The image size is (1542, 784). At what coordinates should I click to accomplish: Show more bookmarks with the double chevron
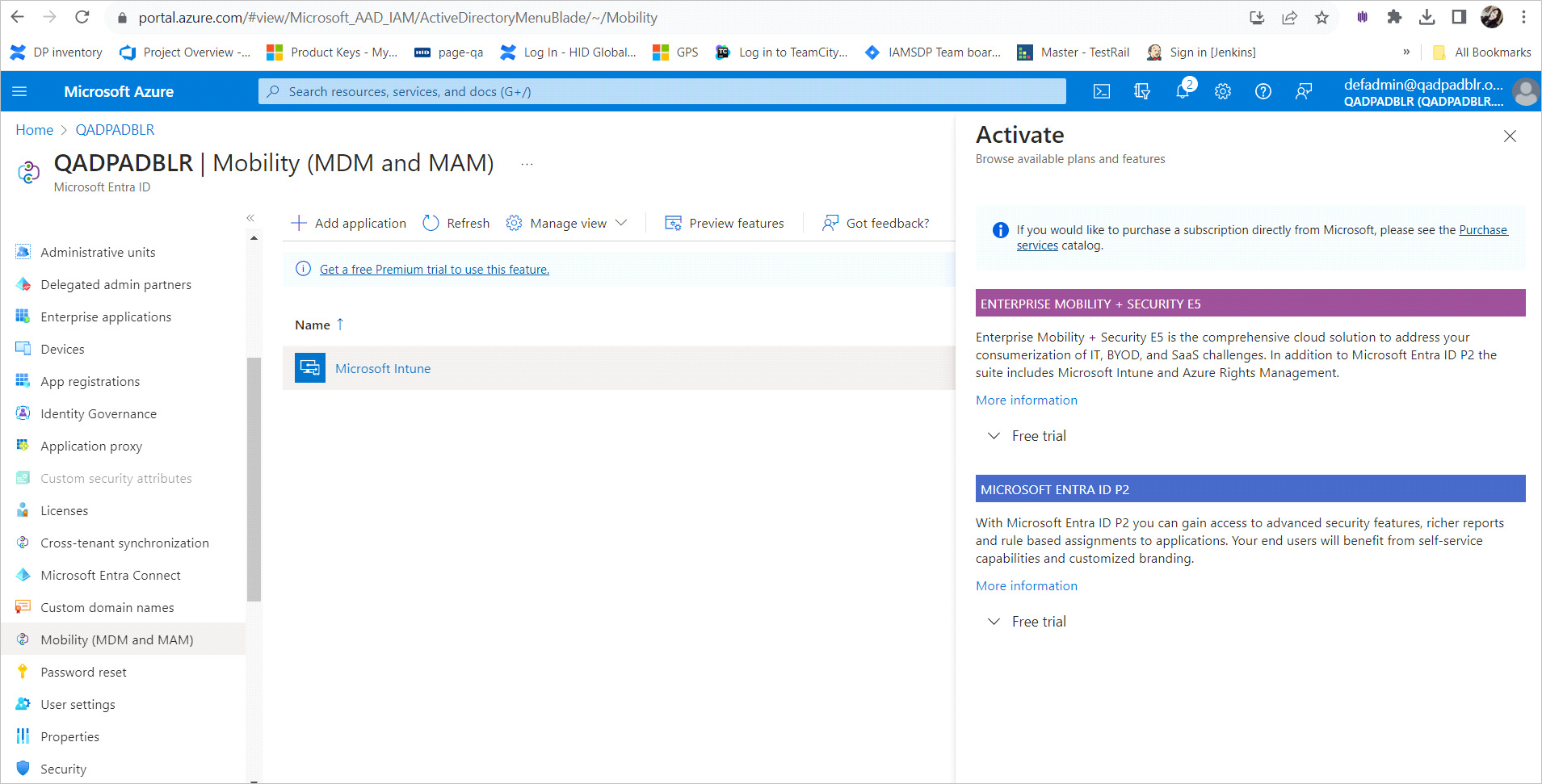[x=1406, y=52]
